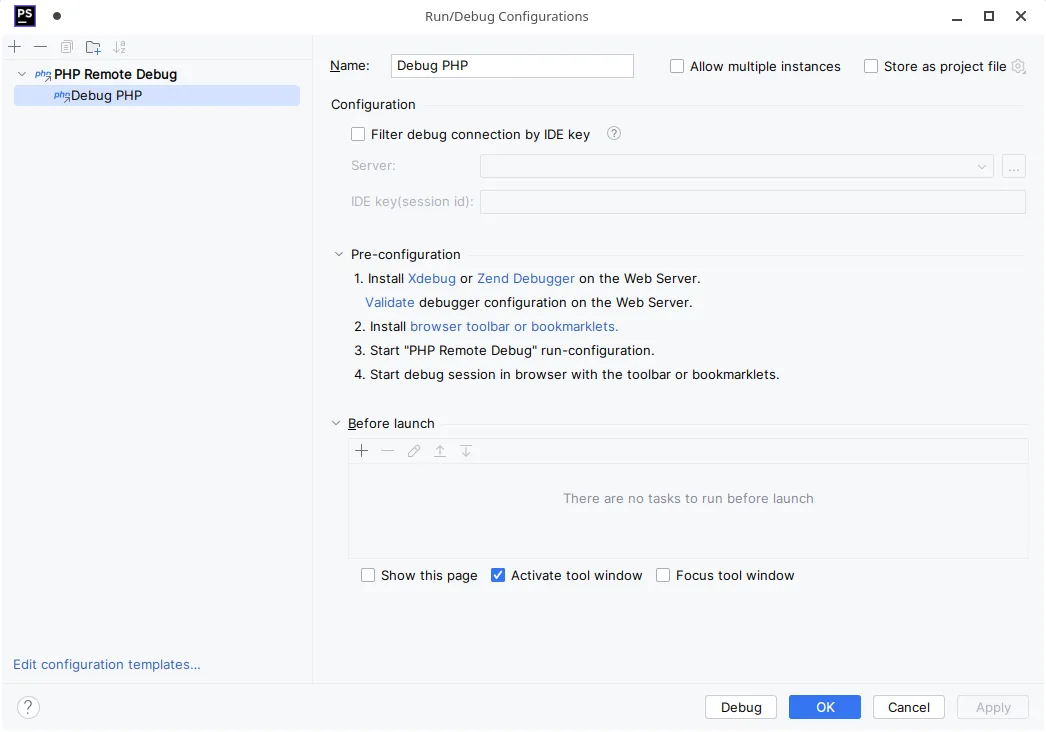This screenshot has height=732, width=1046.
Task: Click the help icon beside IDE key filter
Action: [x=614, y=133]
